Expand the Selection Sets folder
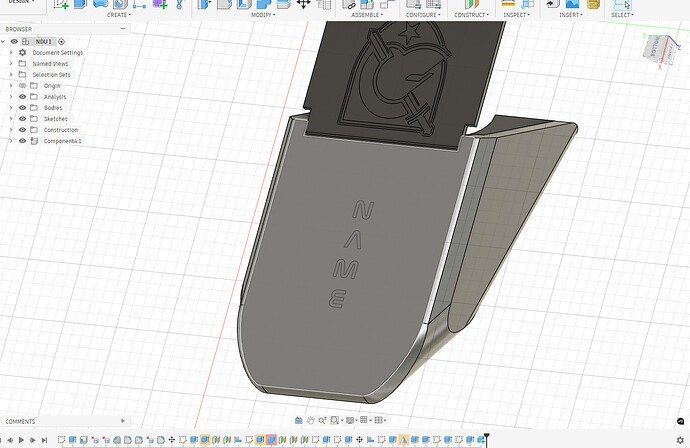 coord(11,74)
